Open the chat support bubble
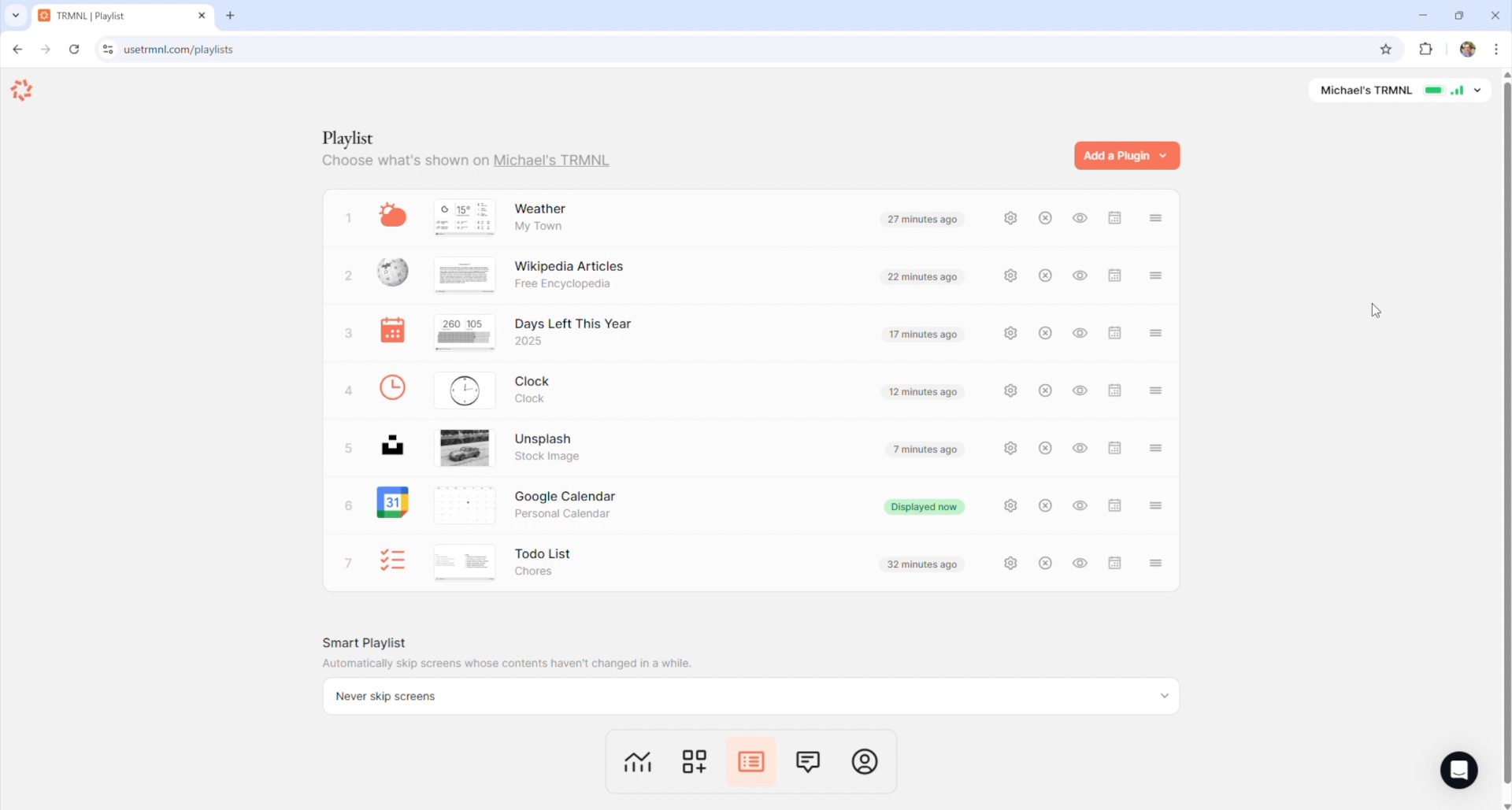This screenshot has height=810, width=1512. [x=1458, y=770]
